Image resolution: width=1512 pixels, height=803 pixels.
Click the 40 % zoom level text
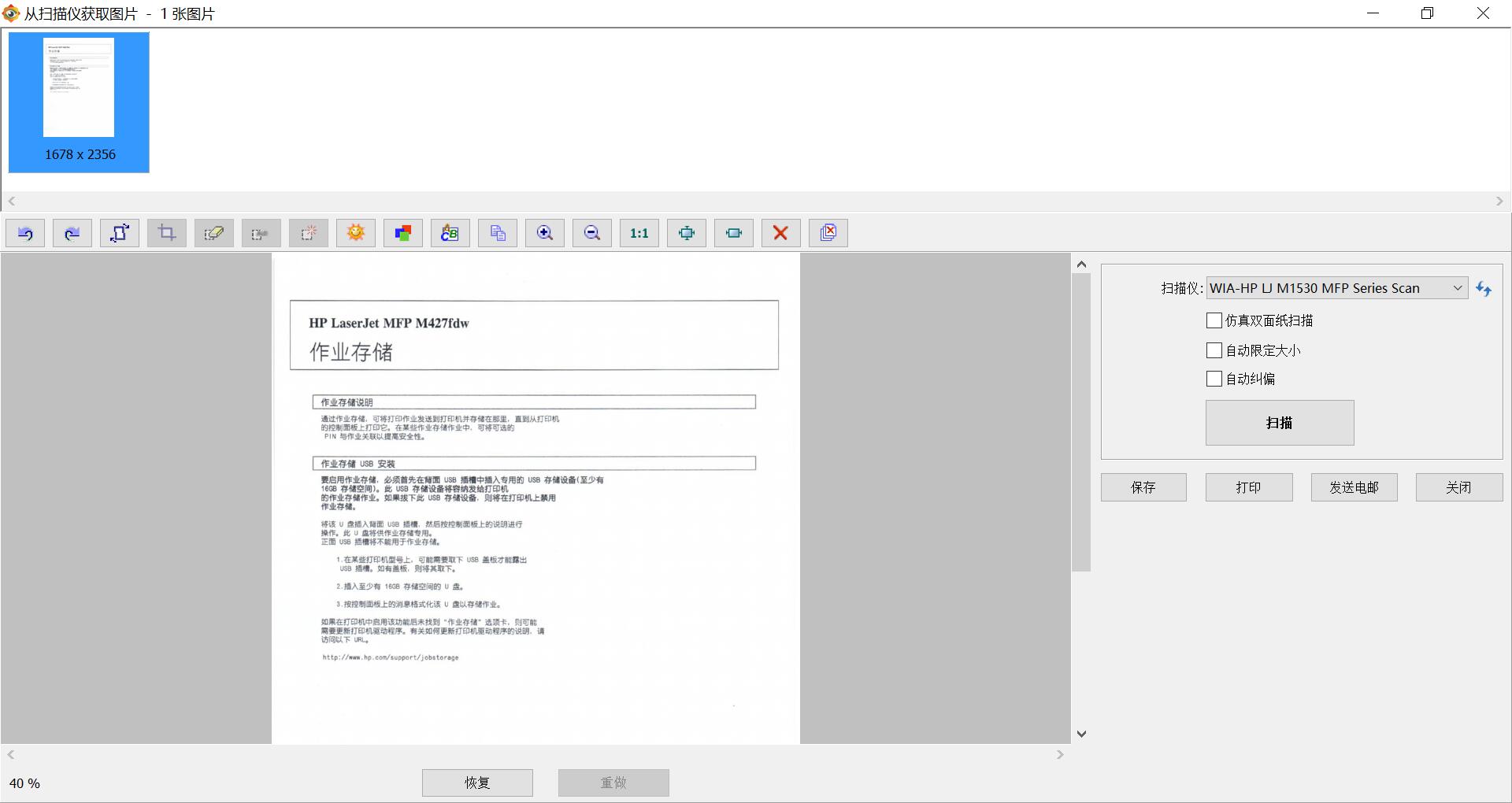[24, 783]
